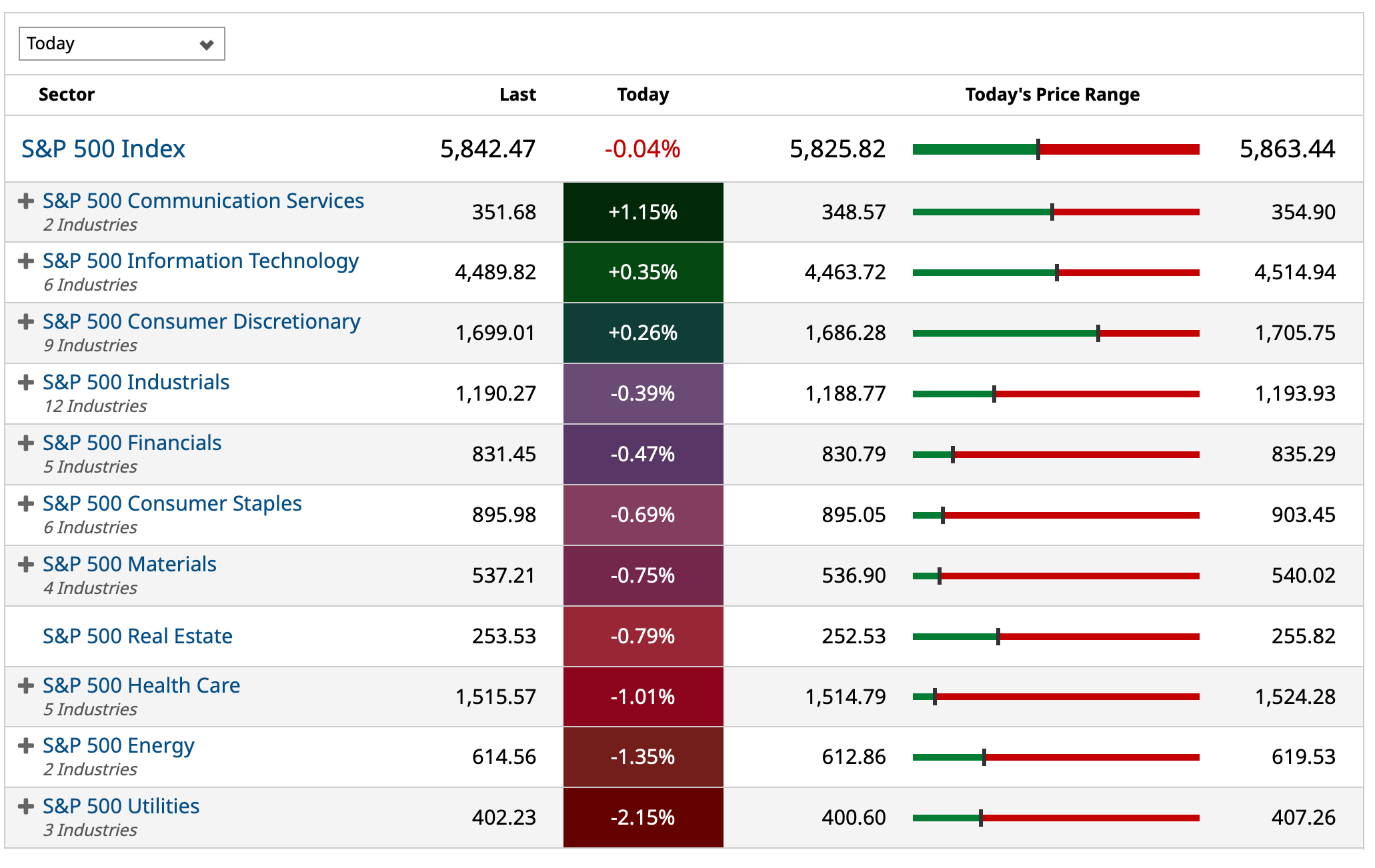Click the plus icon beside Health Care
The width and height of the screenshot is (1375, 868).
26,685
